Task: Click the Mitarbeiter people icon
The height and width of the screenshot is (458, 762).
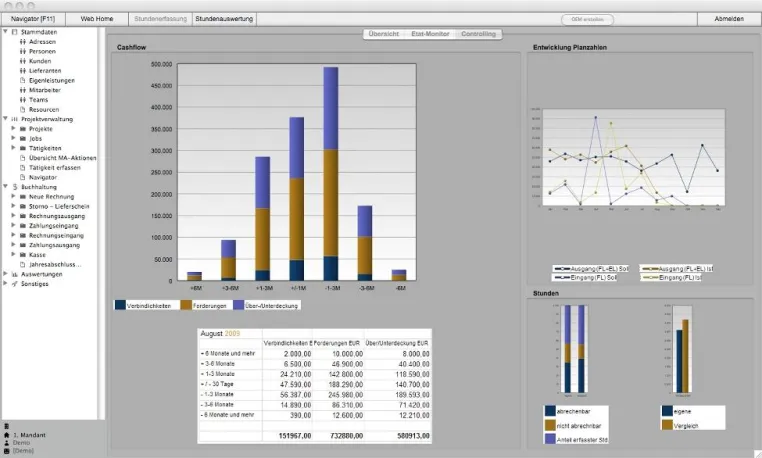Action: 22,90
